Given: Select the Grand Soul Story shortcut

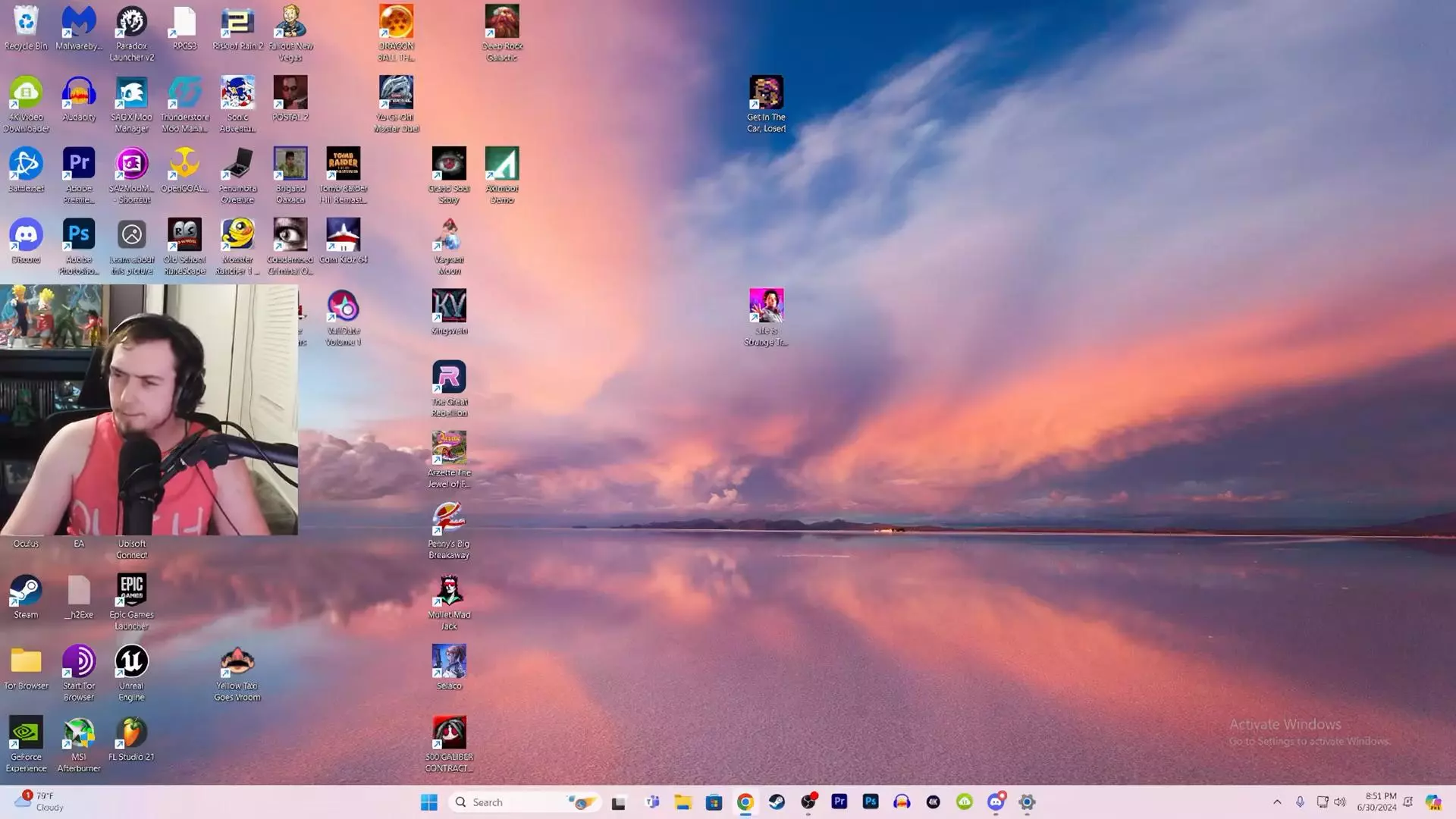Looking at the screenshot, I should tap(449, 176).
